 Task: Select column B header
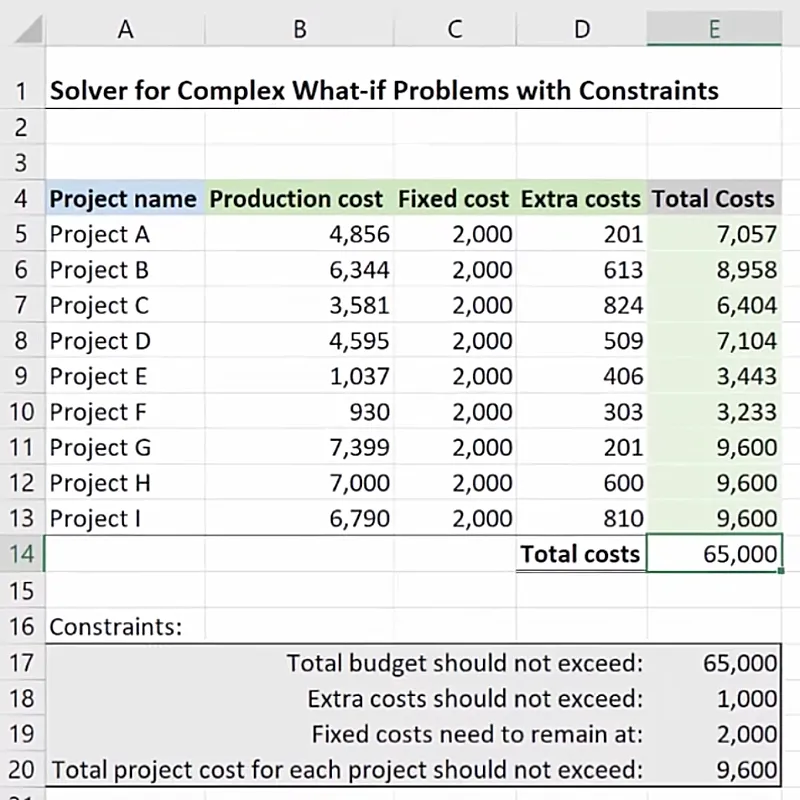point(299,29)
